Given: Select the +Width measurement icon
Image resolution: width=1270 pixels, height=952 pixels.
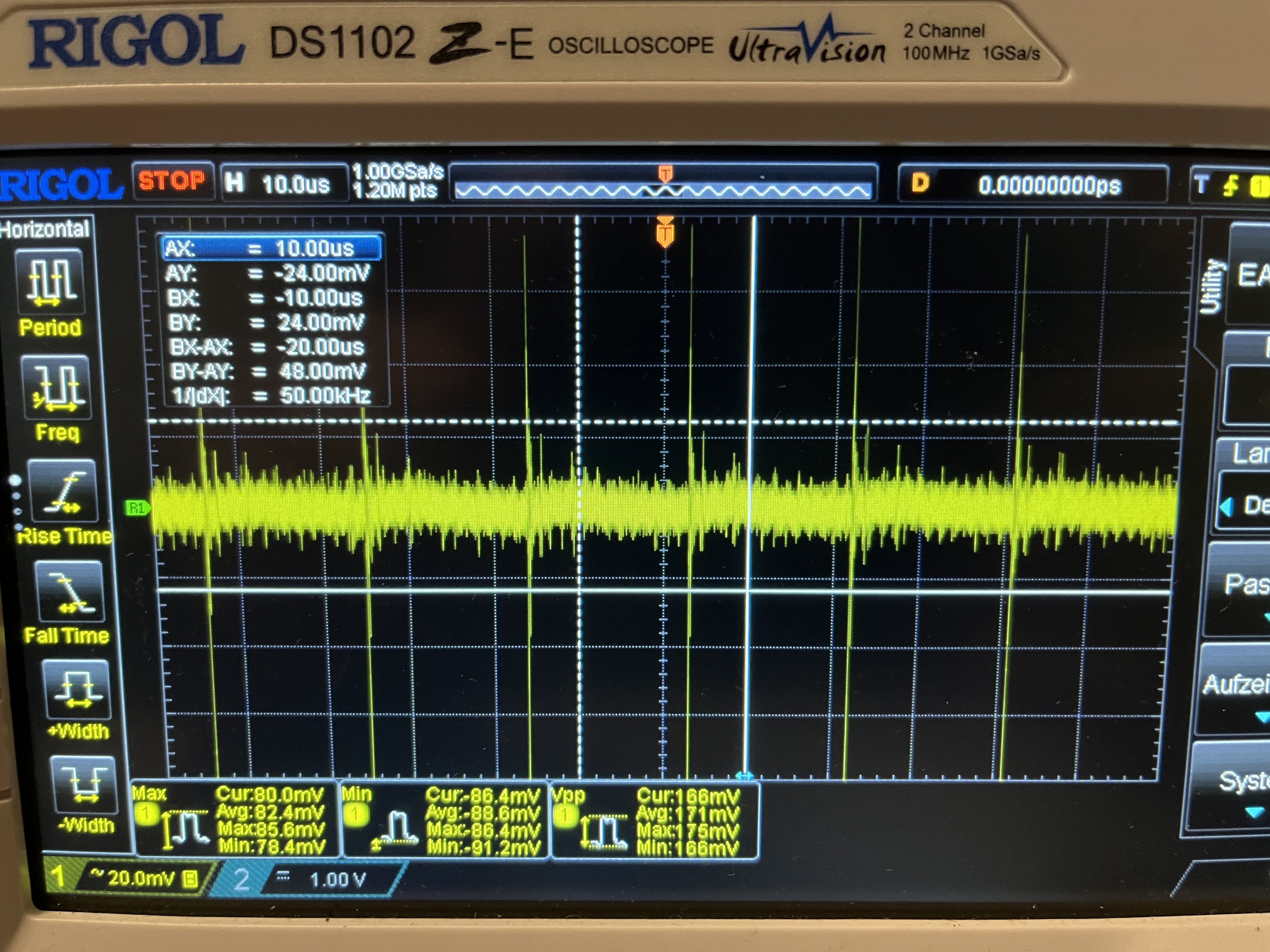Looking at the screenshot, I should point(77,690).
